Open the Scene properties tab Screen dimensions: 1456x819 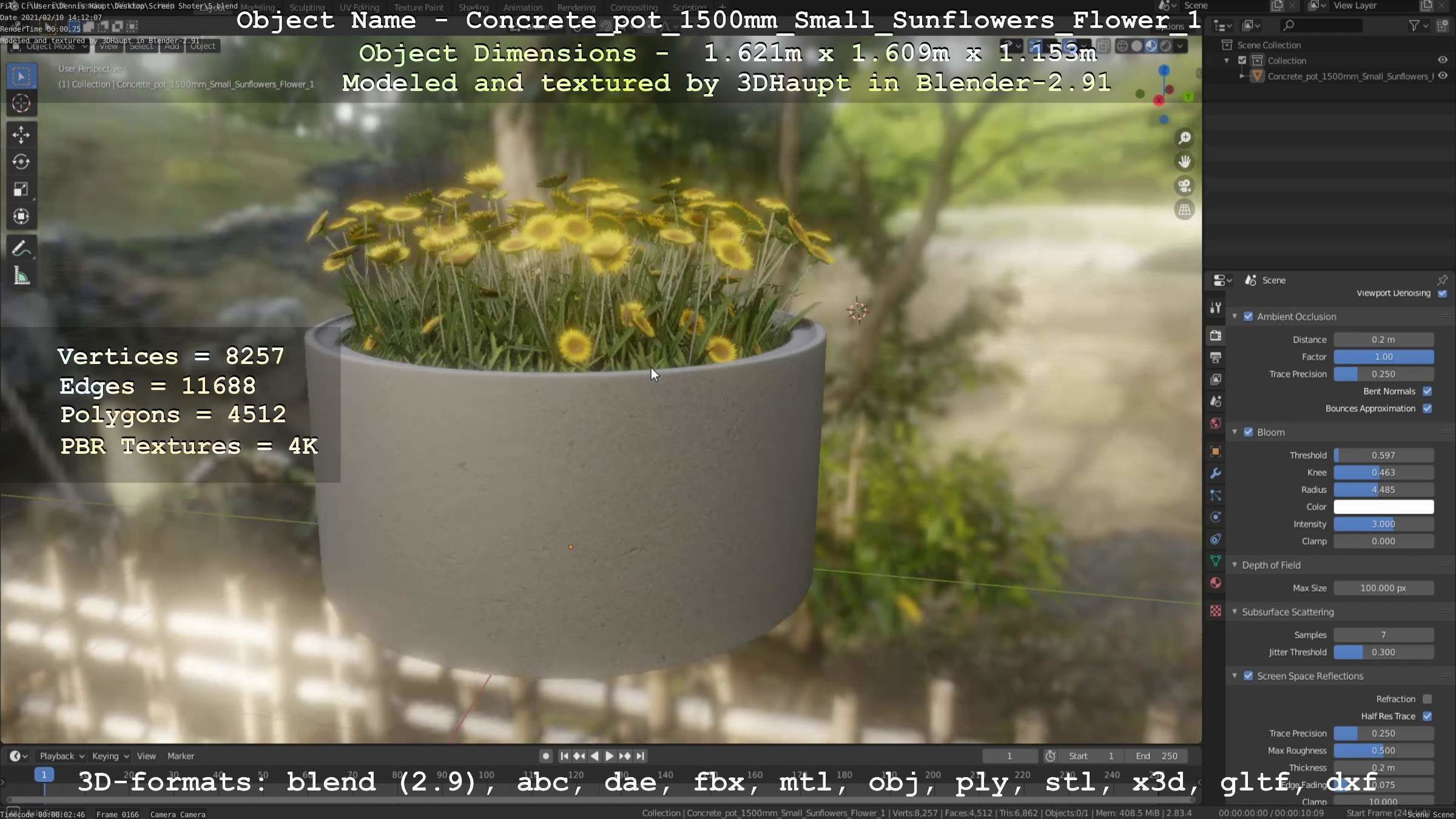pyautogui.click(x=1216, y=401)
